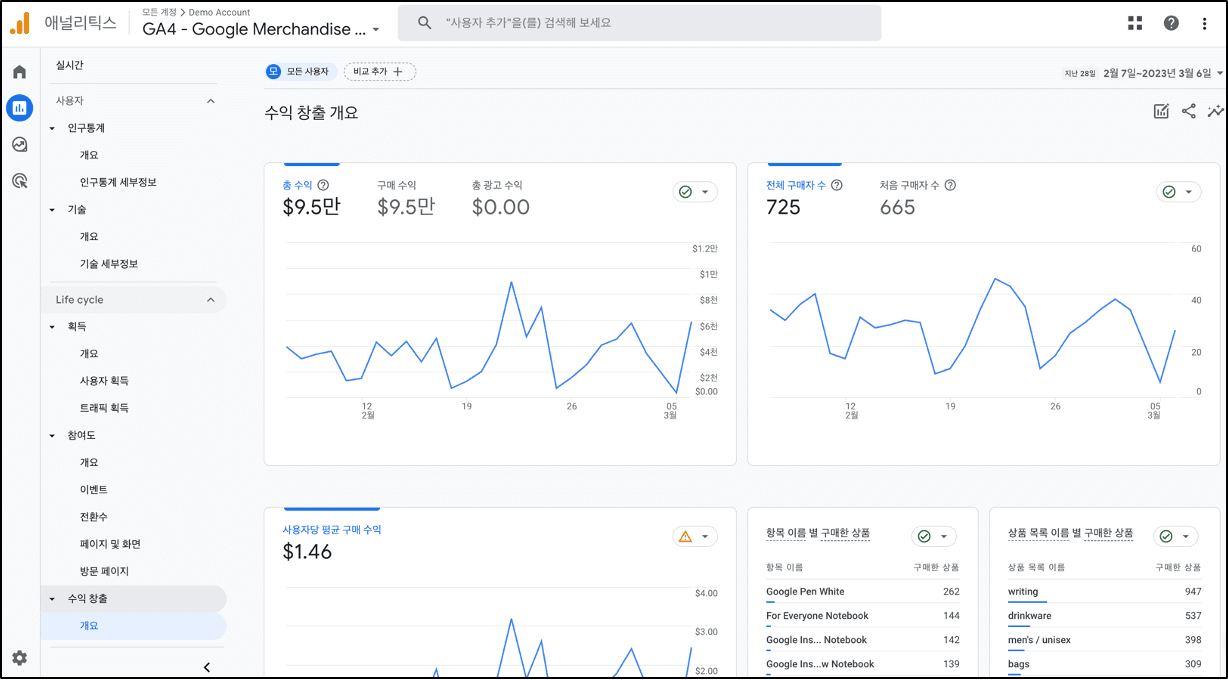Click help icon next to 처음 구매자 수
The height and width of the screenshot is (680, 1228).
[950, 185]
